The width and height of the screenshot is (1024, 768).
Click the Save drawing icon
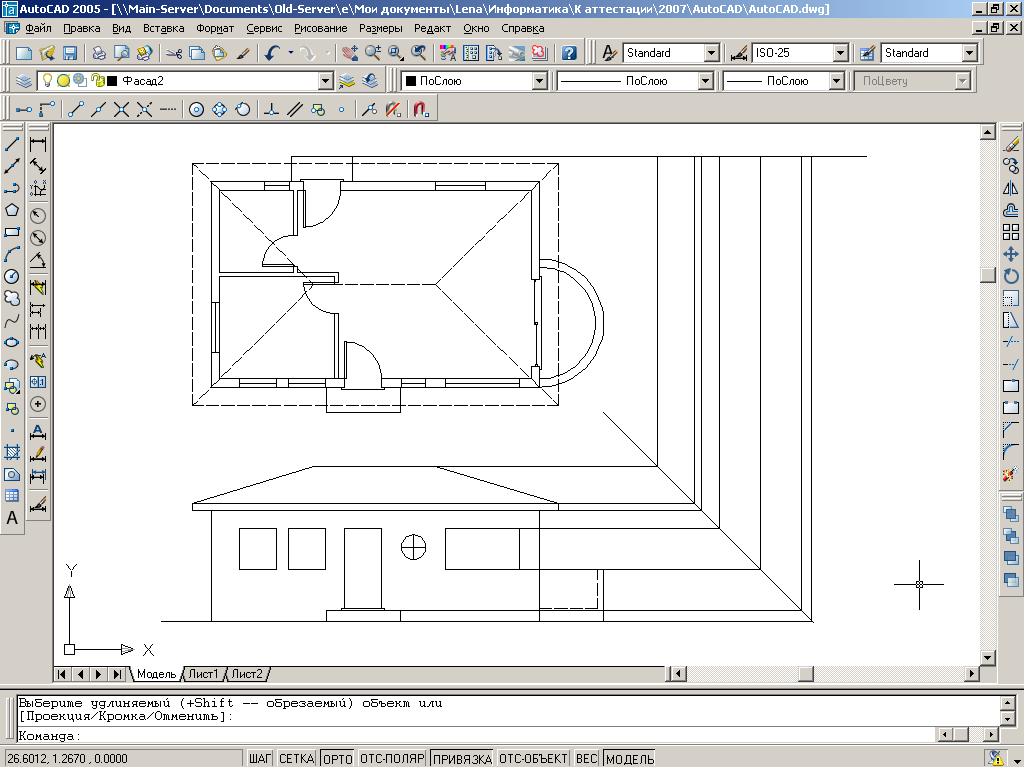point(69,53)
